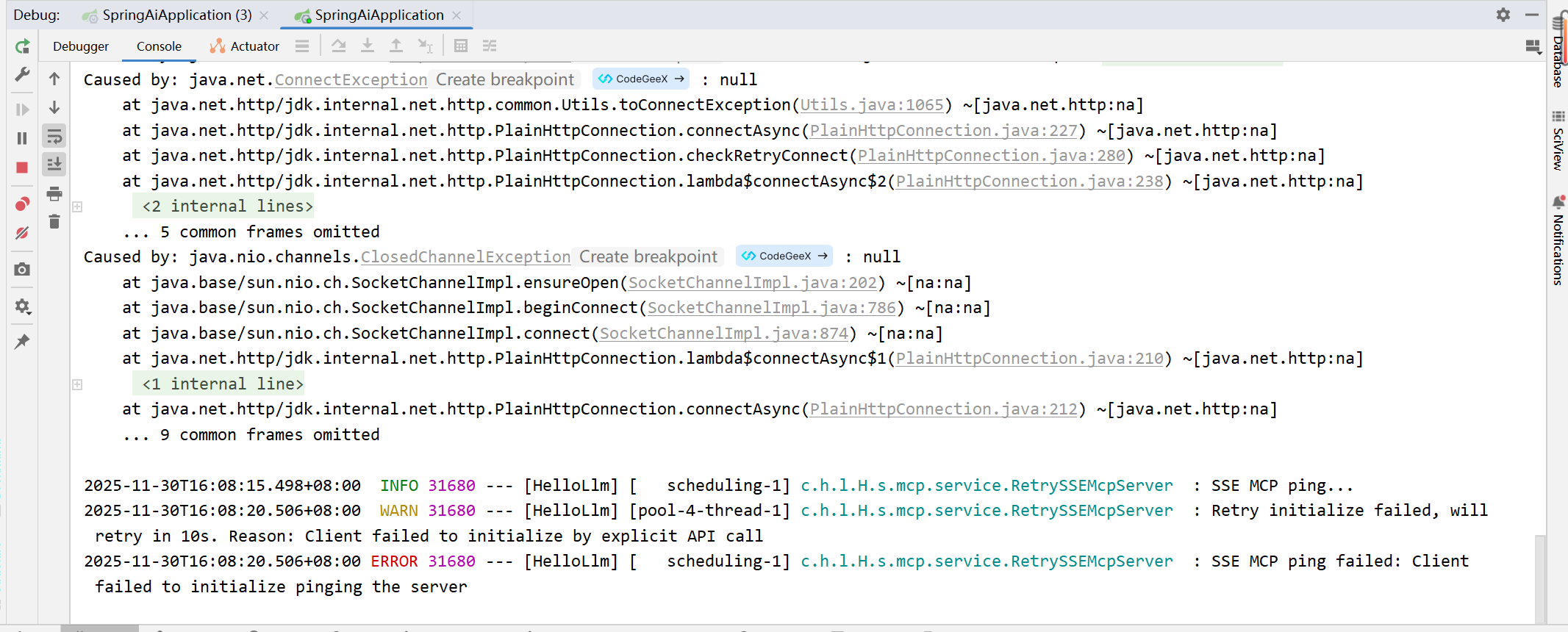
Task: Stop the running application (red square)
Action: coord(22,168)
